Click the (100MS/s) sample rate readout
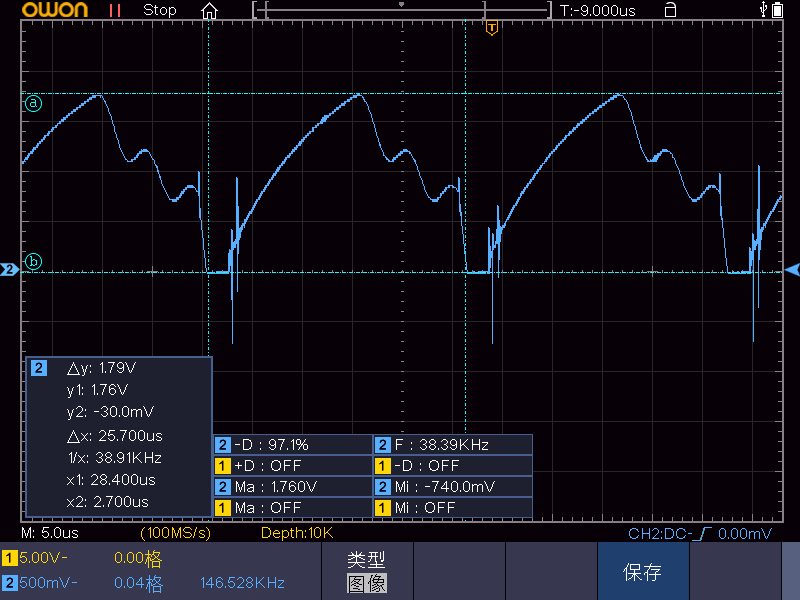Screen dimensions: 800x600 [176, 533]
